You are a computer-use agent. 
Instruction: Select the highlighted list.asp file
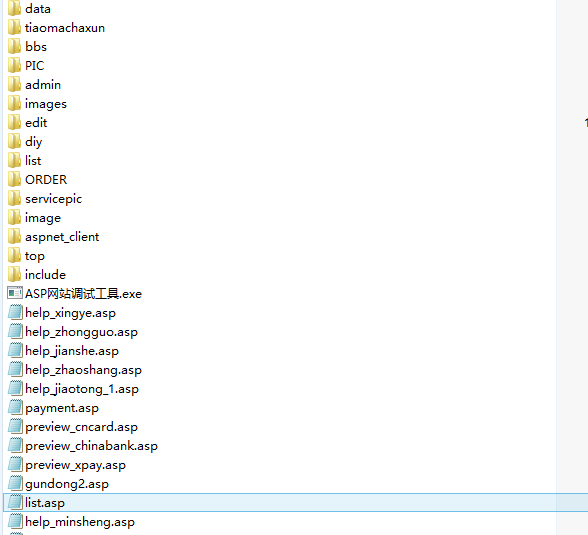point(296,502)
